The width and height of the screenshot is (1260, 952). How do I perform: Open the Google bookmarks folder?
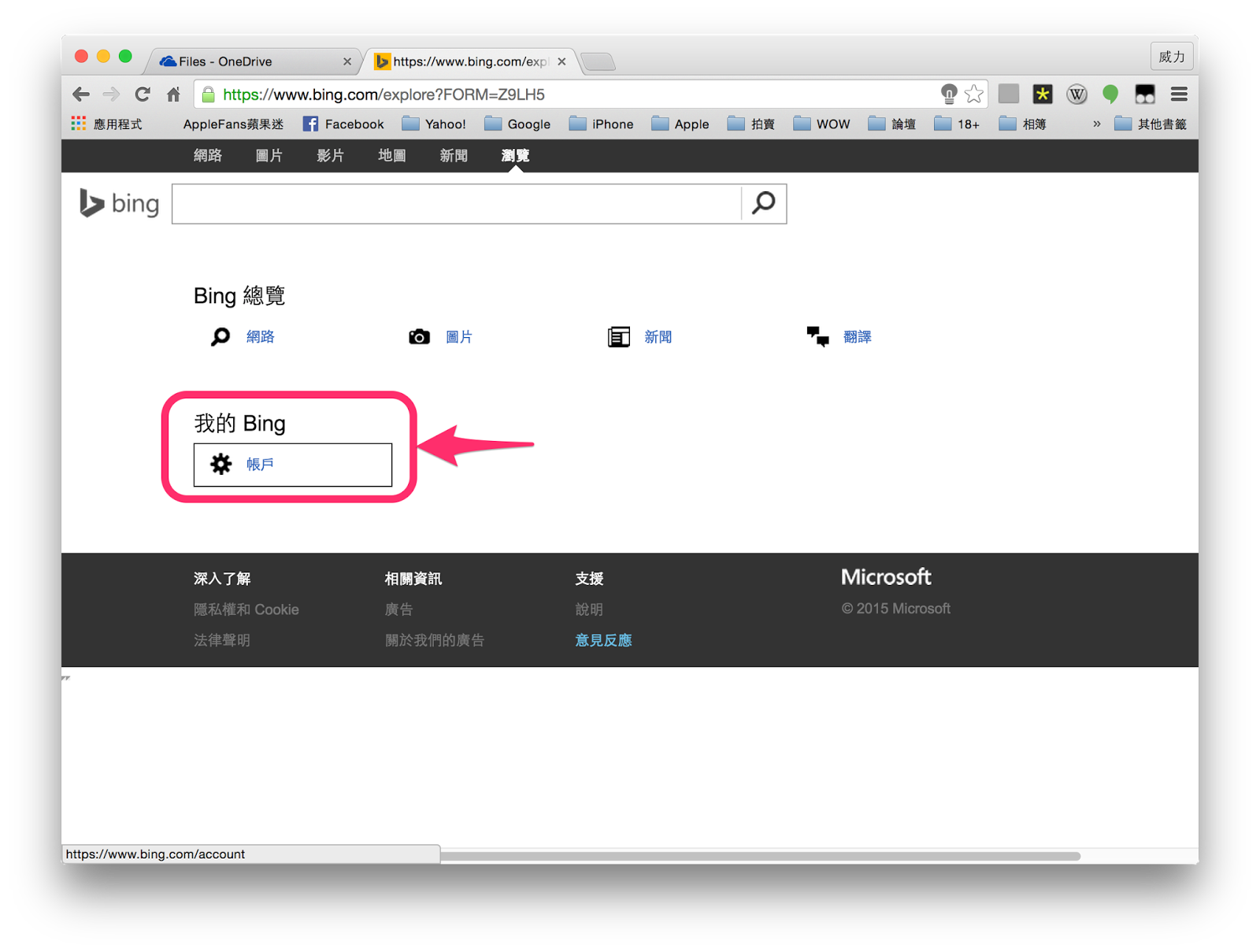pos(517,124)
